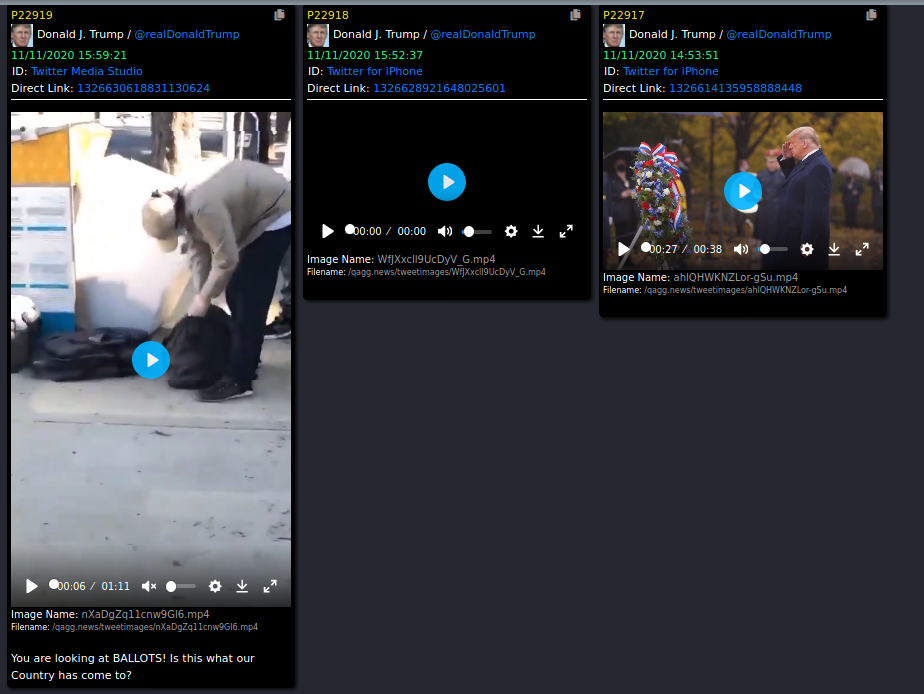The width and height of the screenshot is (924, 694).
Task: Click the file path ending ahIQHWKNZLor-gSu.mp4
Action: [x=745, y=290]
